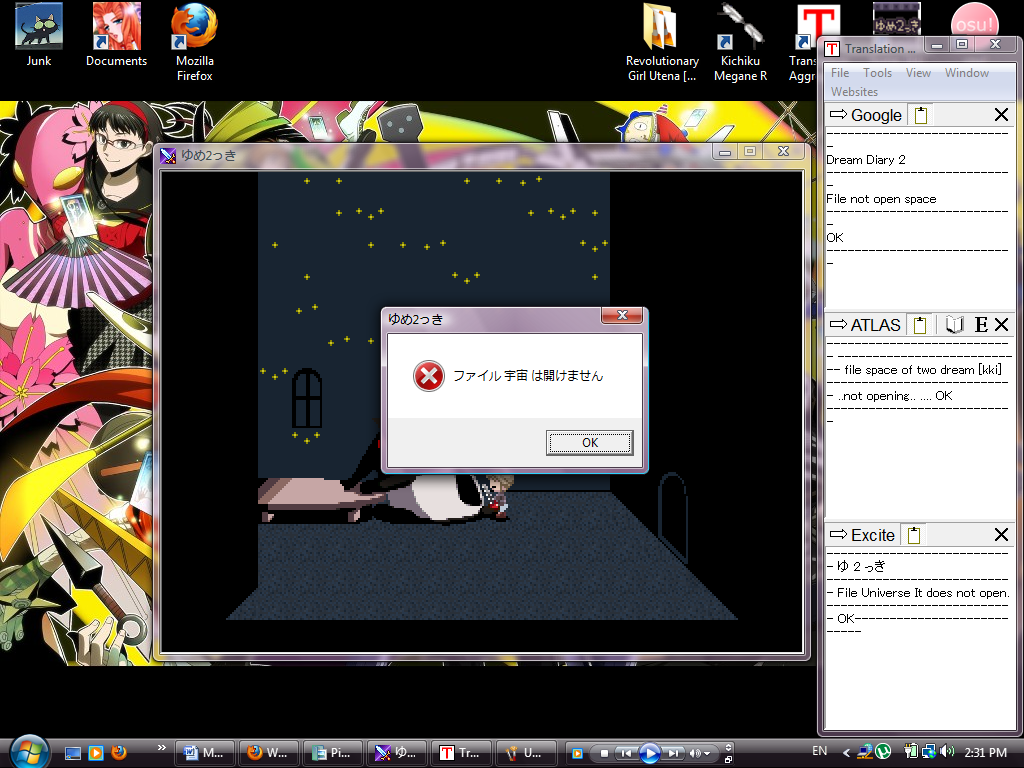Close the ATLAS translation panel

pyautogui.click(x=1001, y=325)
